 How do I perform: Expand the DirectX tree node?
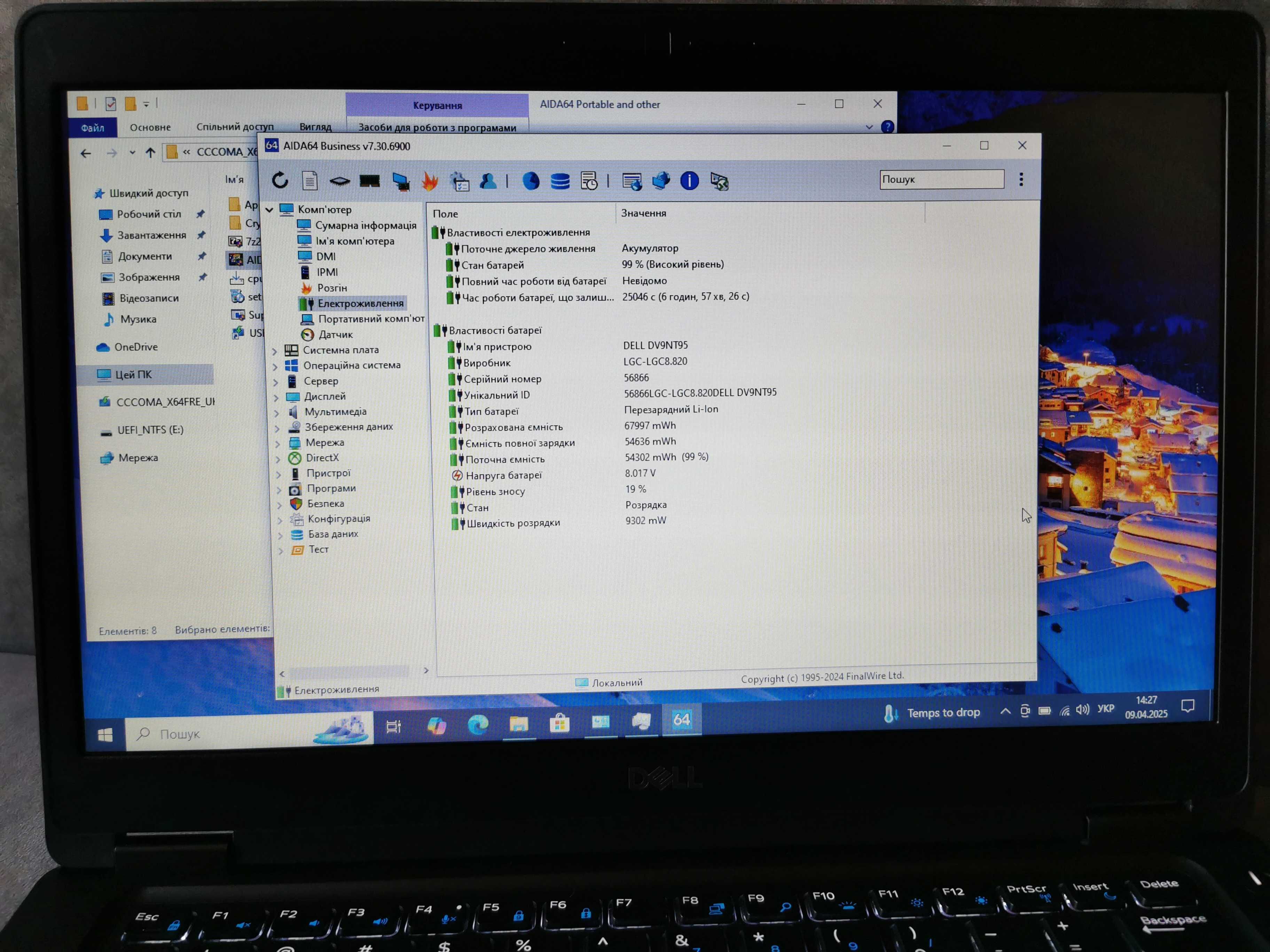click(279, 459)
